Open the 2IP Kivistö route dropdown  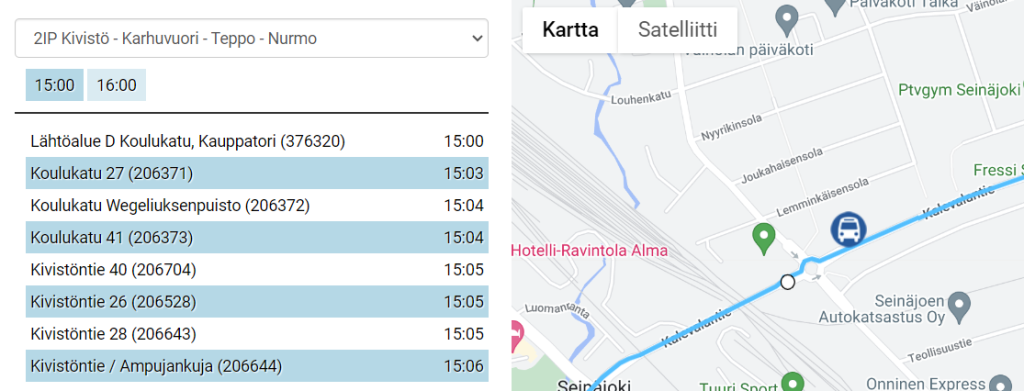pyautogui.click(x=251, y=39)
